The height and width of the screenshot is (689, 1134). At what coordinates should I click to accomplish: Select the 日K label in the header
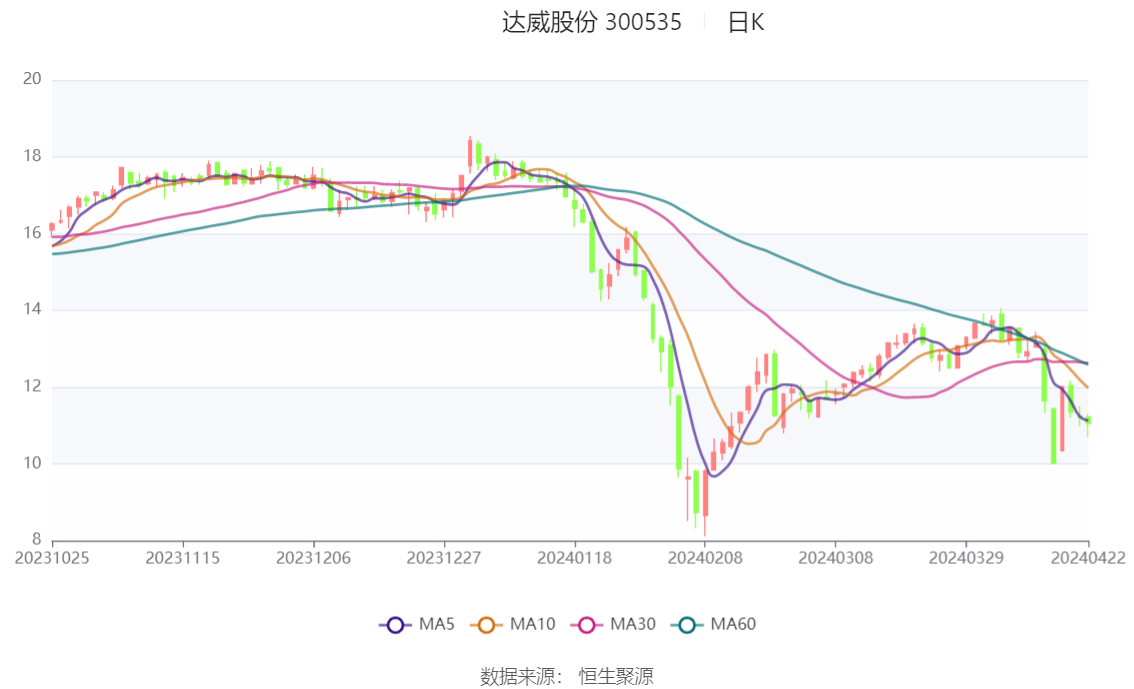click(745, 23)
